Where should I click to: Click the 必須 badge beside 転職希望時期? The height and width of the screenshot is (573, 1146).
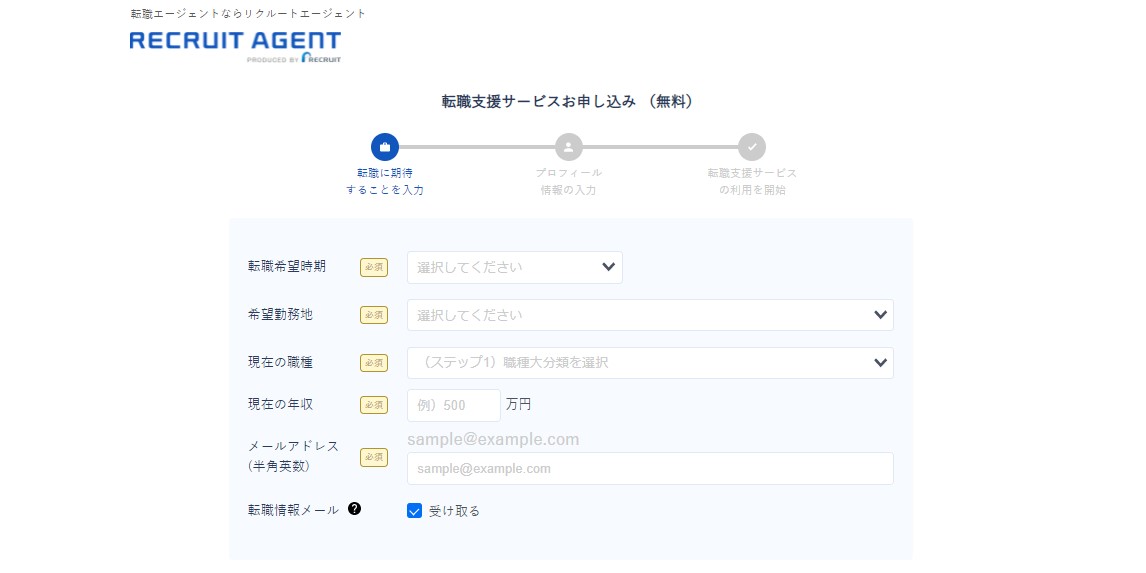click(x=373, y=267)
